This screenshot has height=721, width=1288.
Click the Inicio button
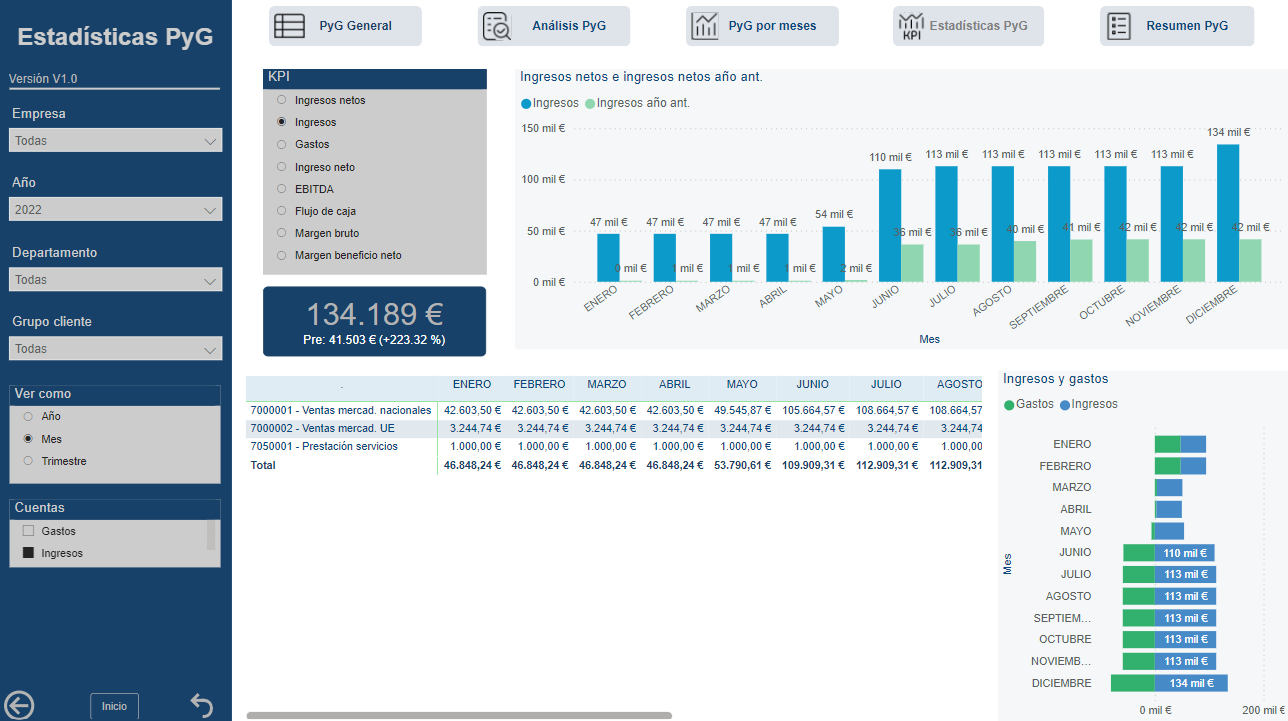coord(115,706)
